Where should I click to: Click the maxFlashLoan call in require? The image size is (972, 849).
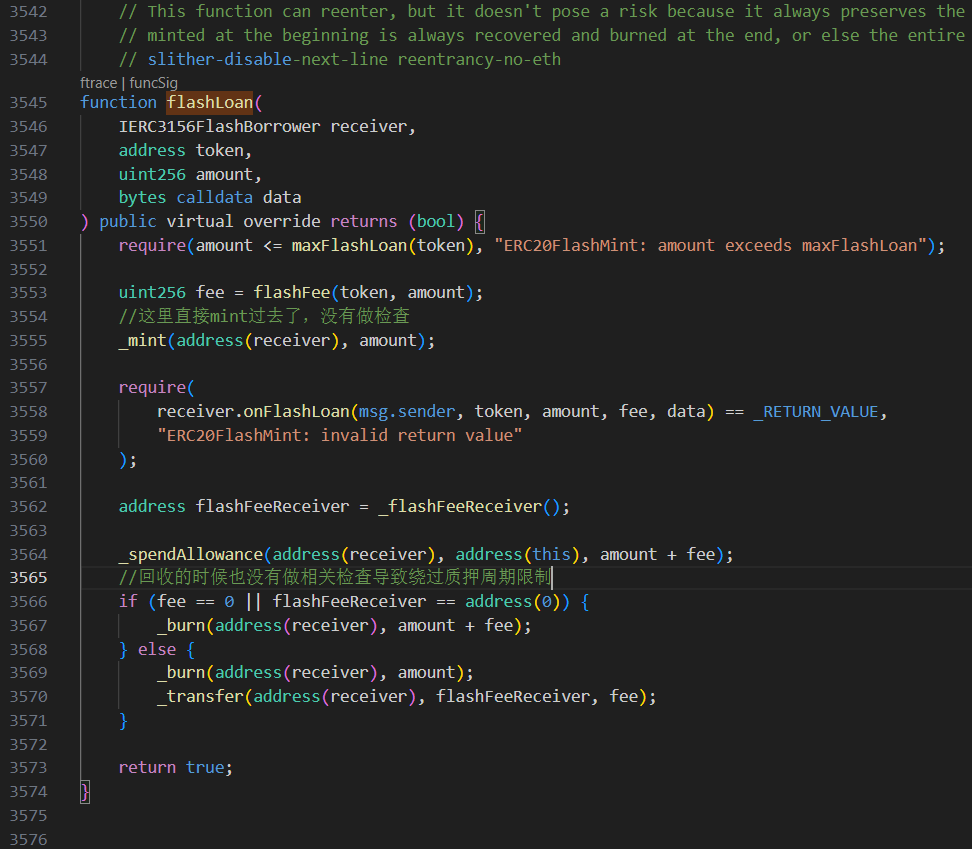[349, 245]
